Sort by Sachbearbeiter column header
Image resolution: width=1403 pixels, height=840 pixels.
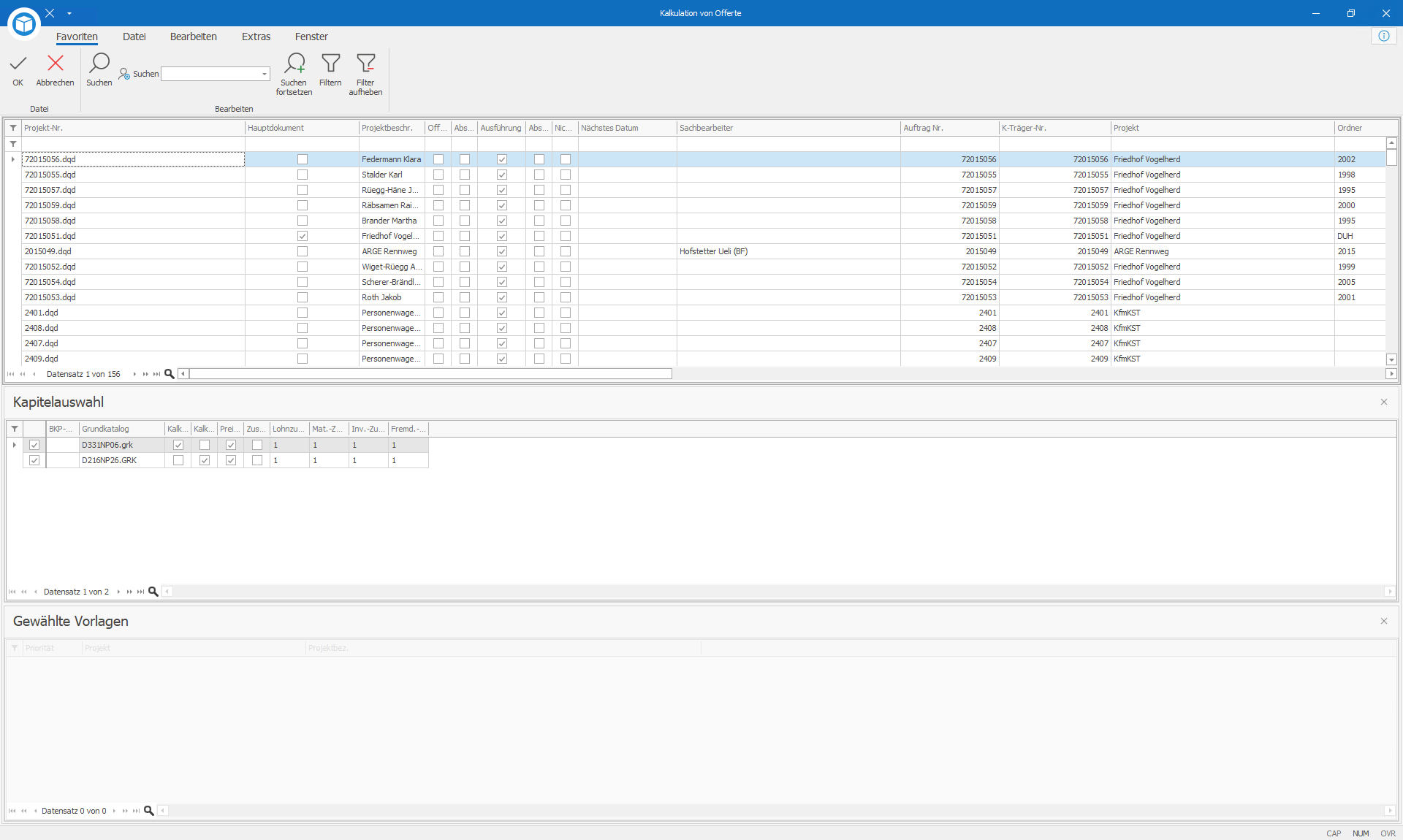pyautogui.click(x=788, y=128)
